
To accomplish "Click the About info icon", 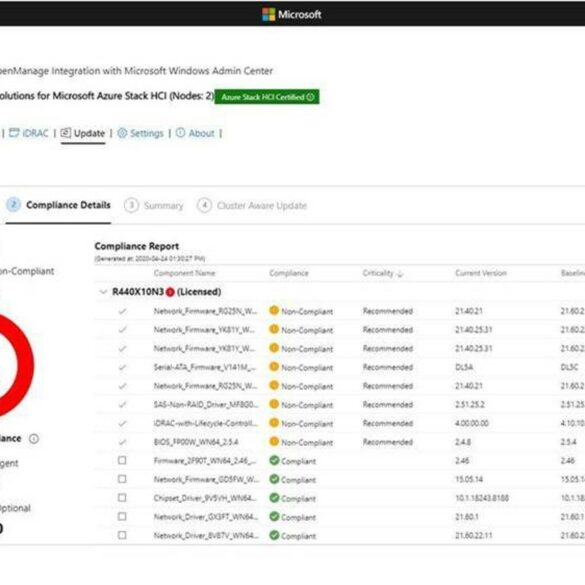I will click(181, 133).
